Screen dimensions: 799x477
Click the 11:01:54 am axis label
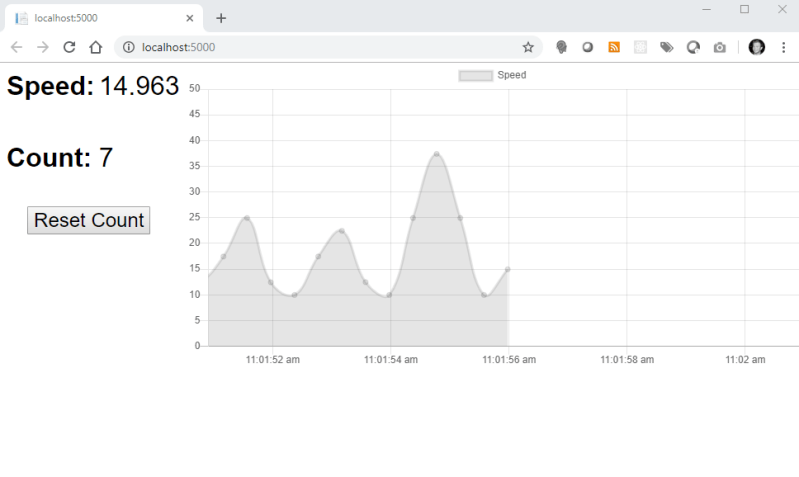[391, 360]
